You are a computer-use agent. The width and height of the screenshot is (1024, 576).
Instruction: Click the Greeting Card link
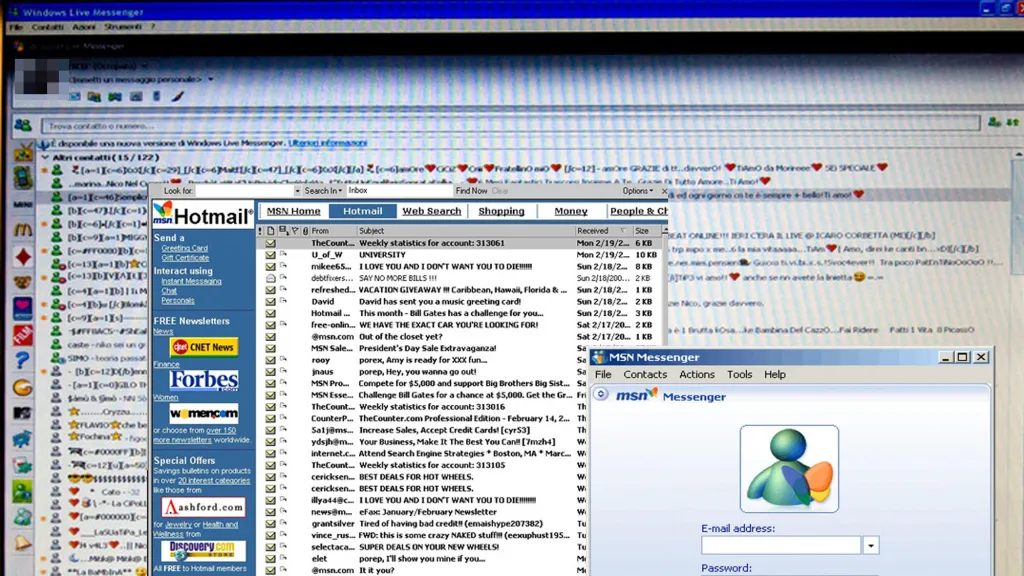[184, 249]
